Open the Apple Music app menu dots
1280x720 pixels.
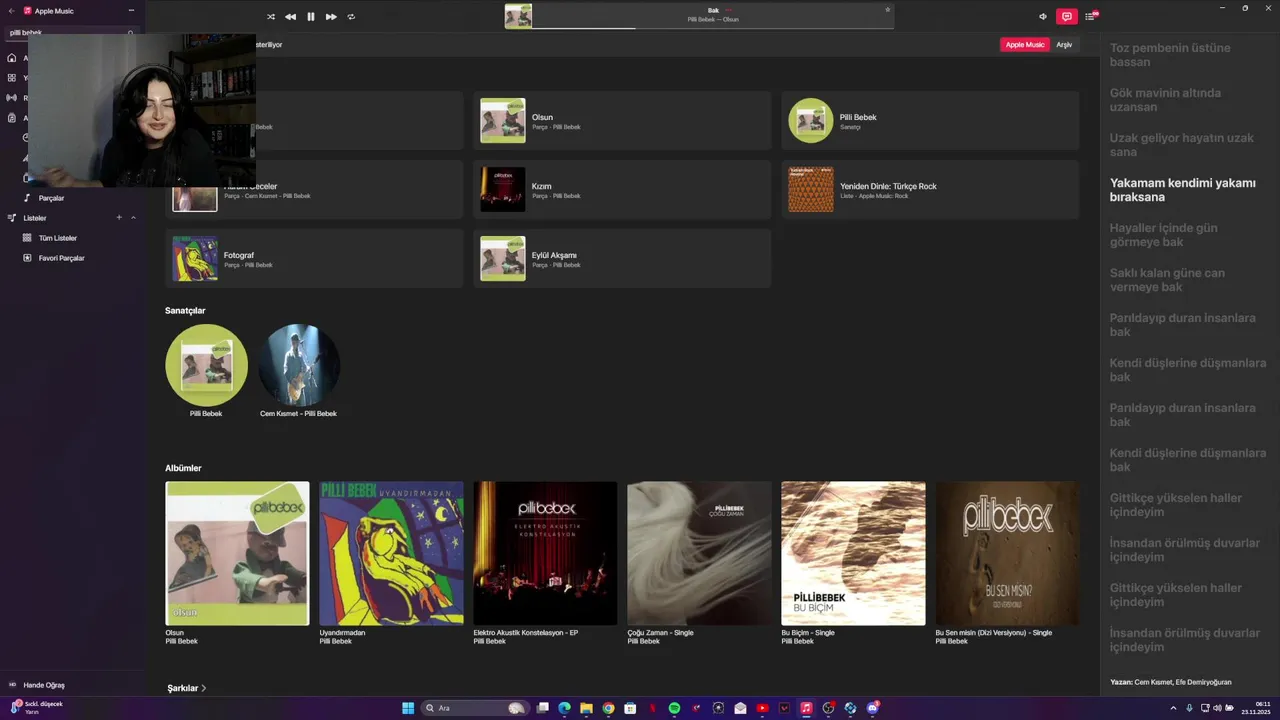131,10
